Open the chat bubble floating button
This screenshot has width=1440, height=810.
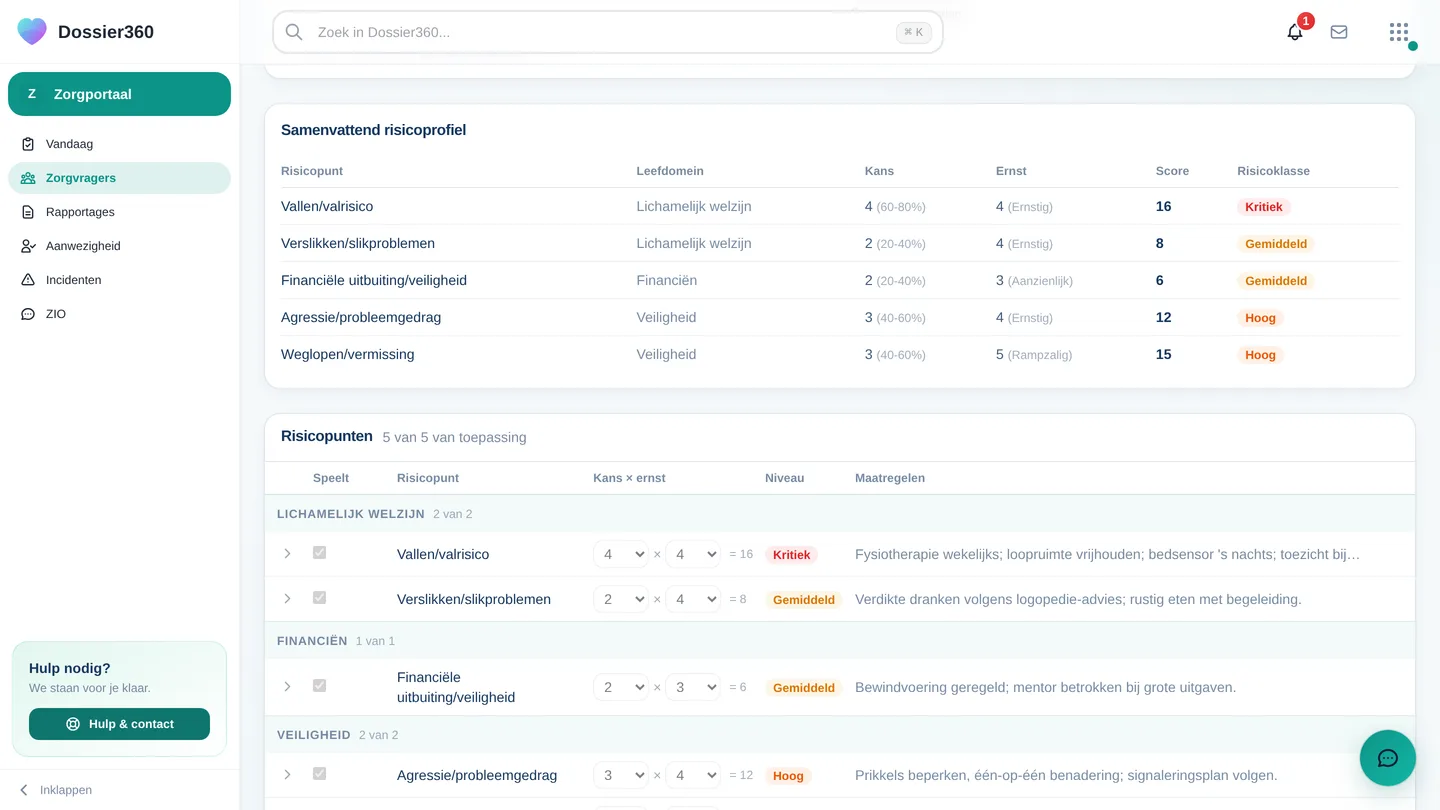(1388, 758)
